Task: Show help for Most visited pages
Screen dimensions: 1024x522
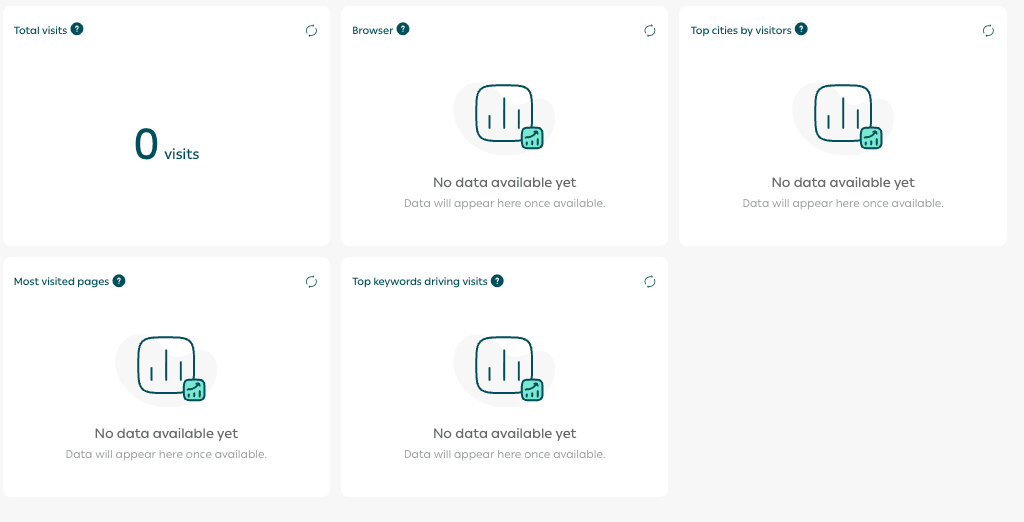Action: tap(119, 281)
